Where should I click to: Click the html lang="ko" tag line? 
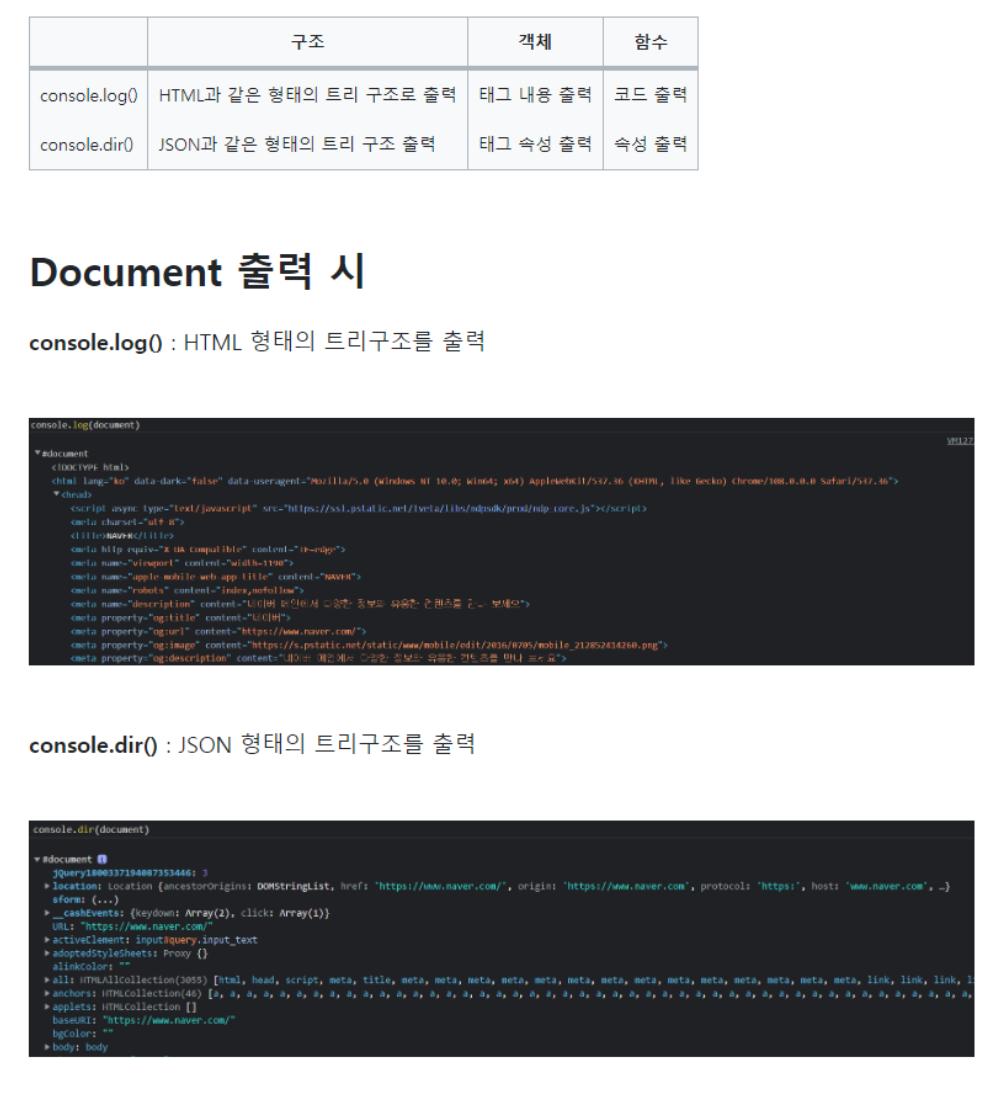475,481
